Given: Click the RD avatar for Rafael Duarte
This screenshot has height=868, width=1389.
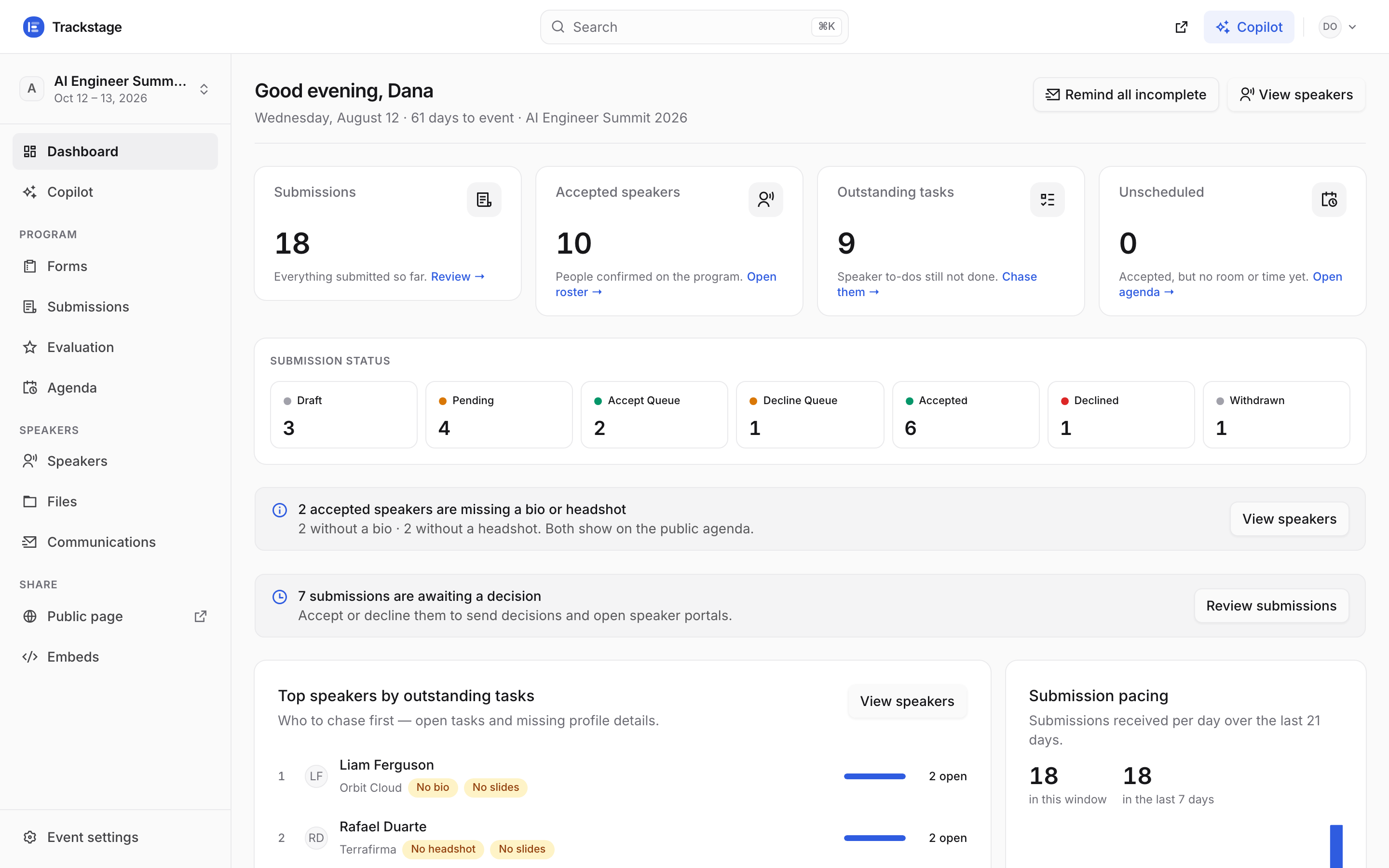Looking at the screenshot, I should pos(316,838).
